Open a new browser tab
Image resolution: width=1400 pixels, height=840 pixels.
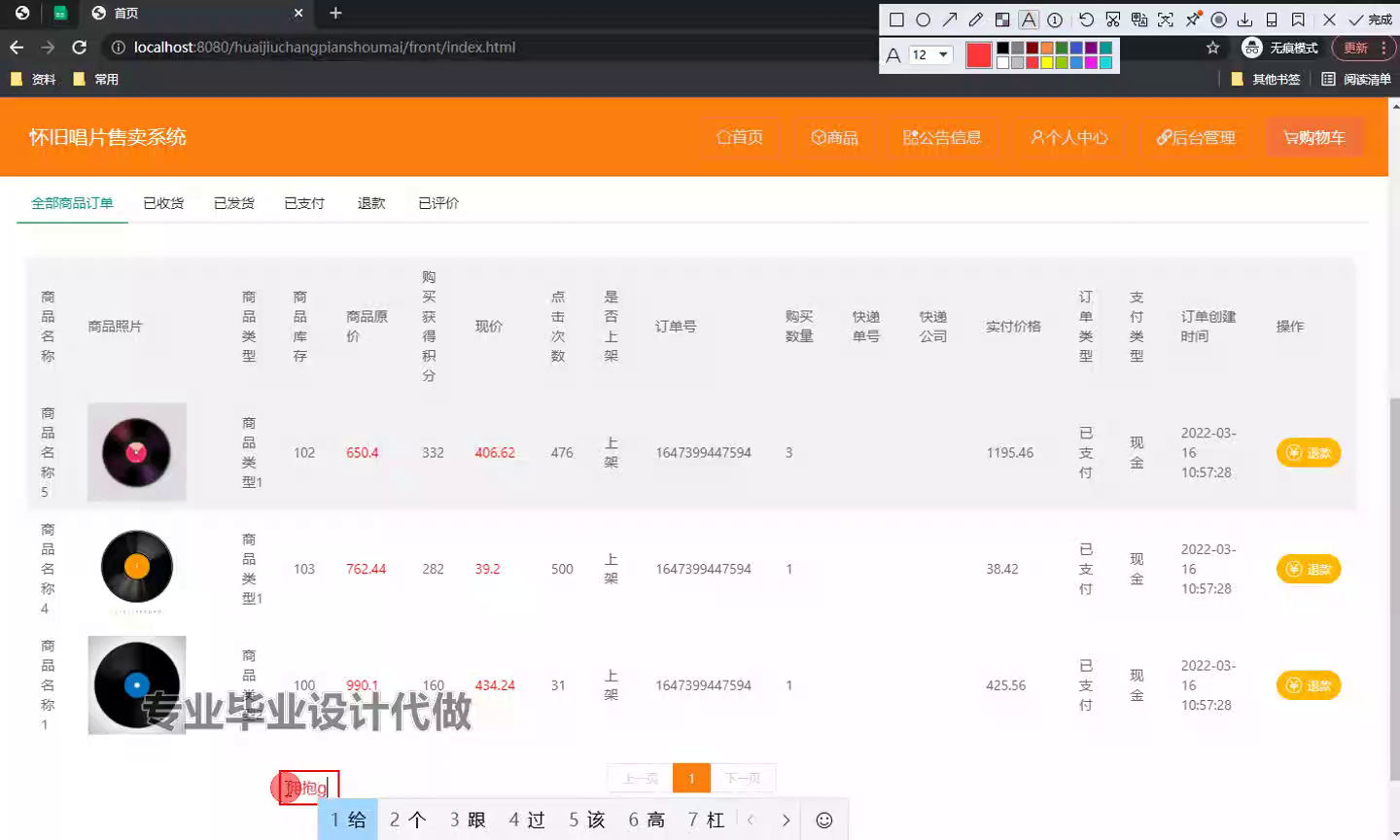[335, 13]
